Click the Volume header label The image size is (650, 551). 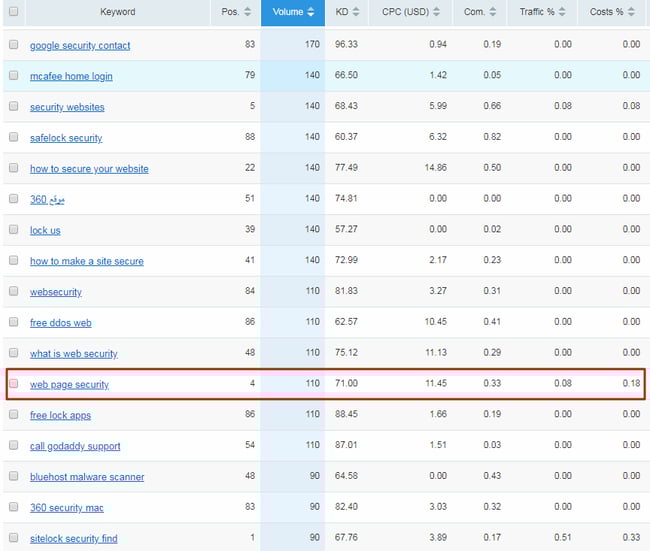288,12
